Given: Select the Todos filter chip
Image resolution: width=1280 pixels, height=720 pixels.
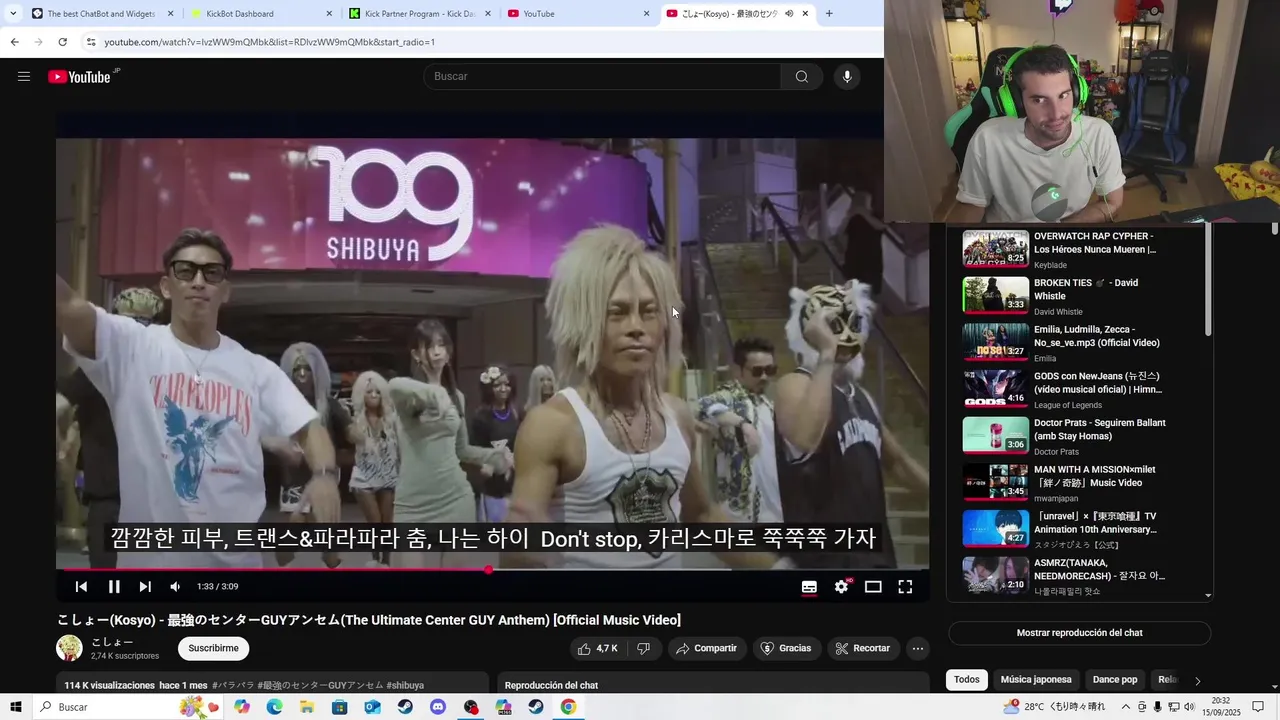Looking at the screenshot, I should 966,680.
